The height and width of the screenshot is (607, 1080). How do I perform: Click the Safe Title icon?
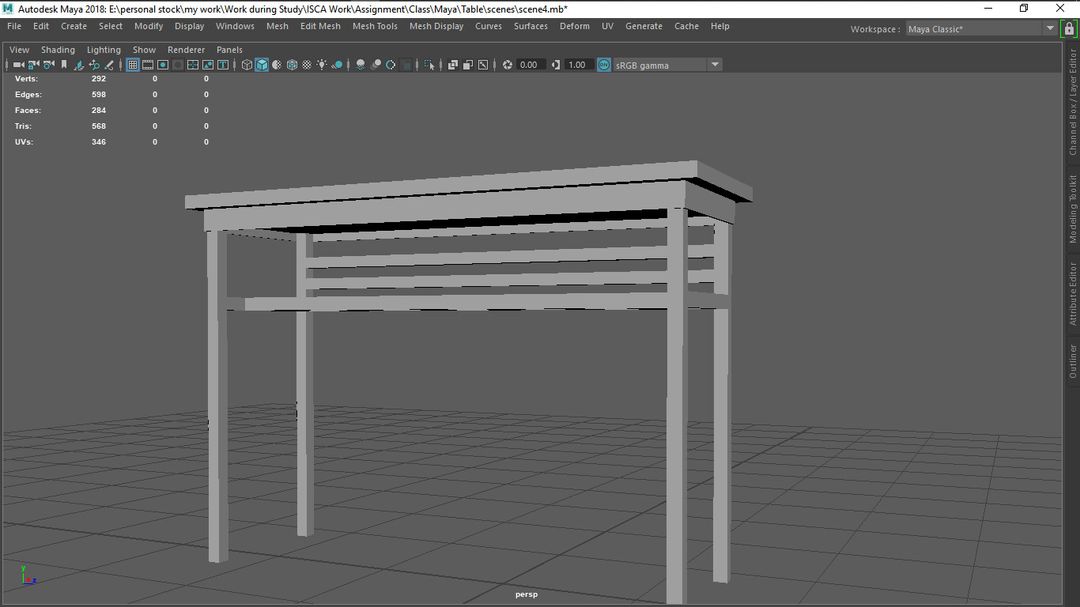coord(223,65)
